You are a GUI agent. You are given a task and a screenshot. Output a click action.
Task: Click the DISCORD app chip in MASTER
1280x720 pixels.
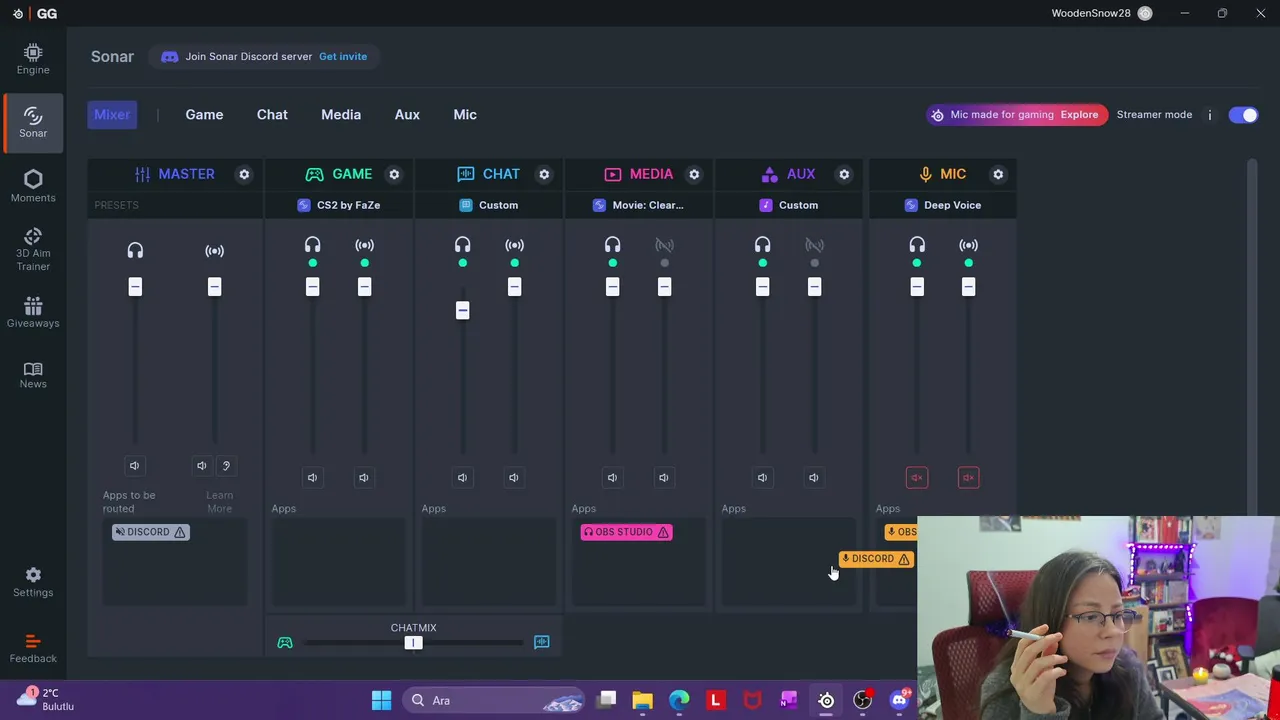tap(151, 532)
